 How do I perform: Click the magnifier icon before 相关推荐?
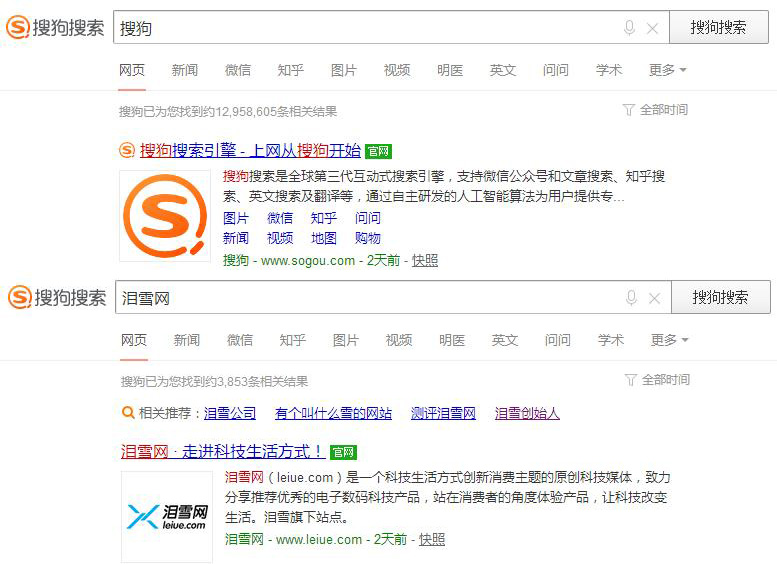128,412
